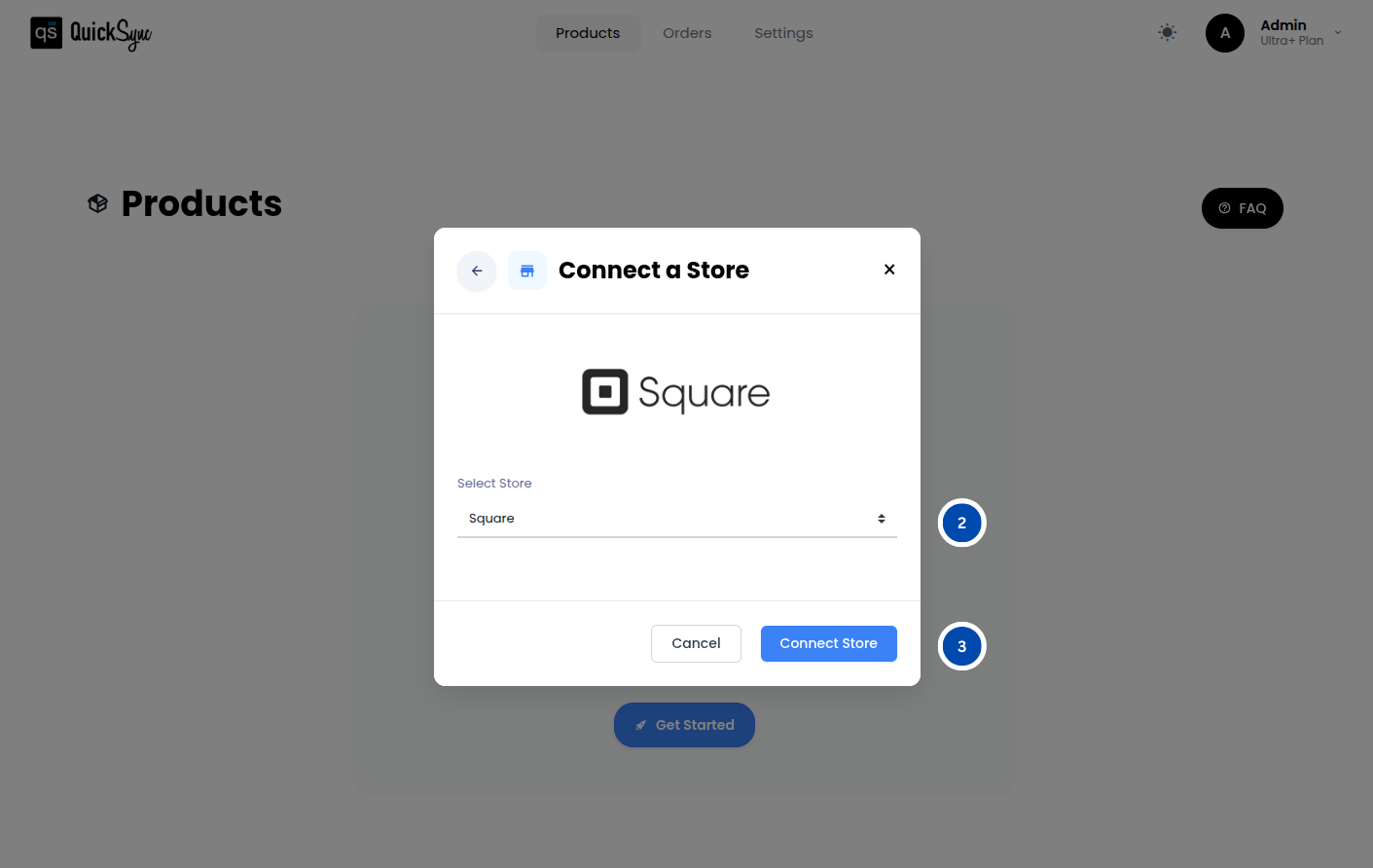Image resolution: width=1373 pixels, height=868 pixels.
Task: Click the Products box icon in the heading
Action: [x=97, y=202]
